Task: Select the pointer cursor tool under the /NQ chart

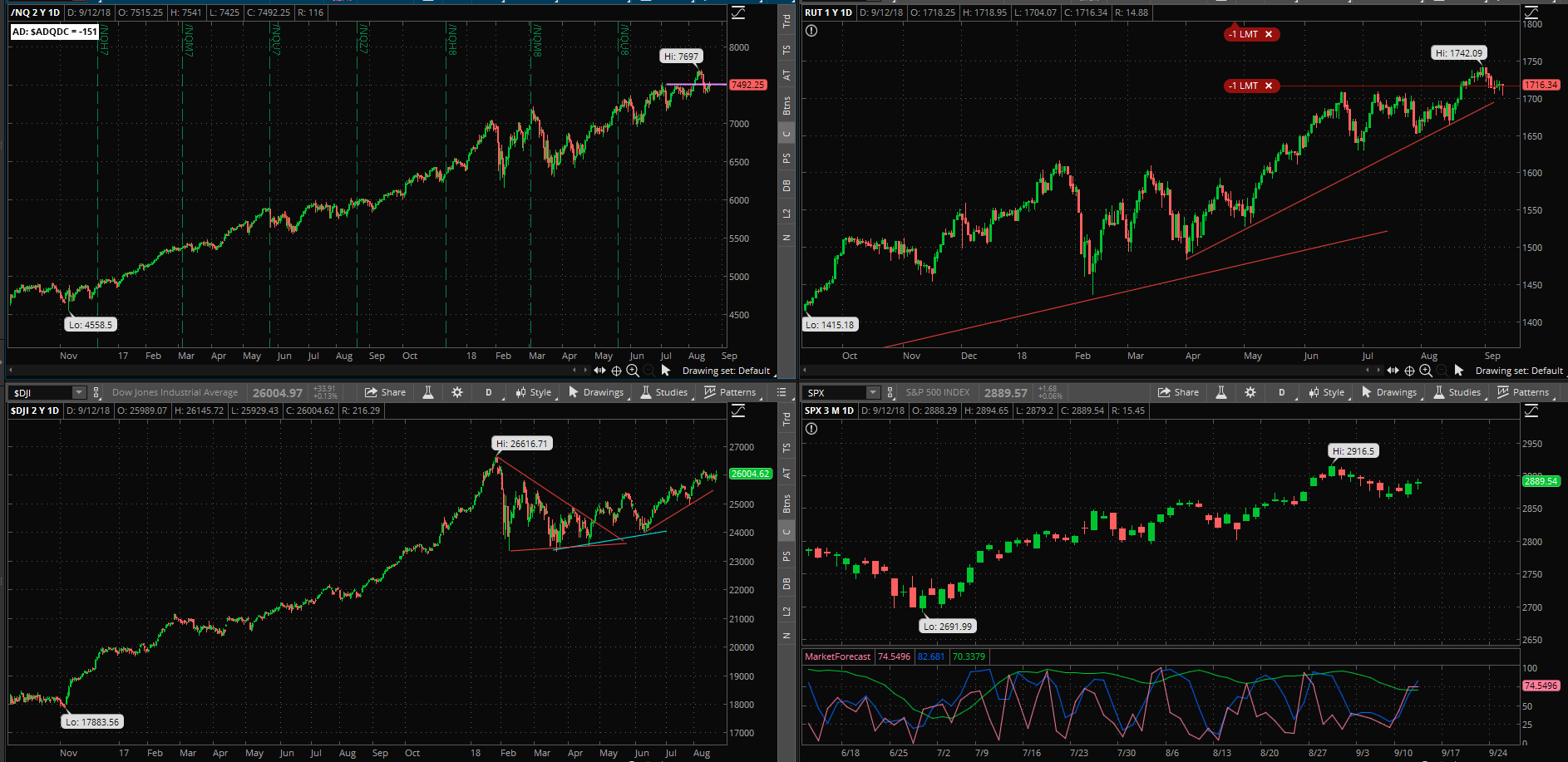Action: 666,371
